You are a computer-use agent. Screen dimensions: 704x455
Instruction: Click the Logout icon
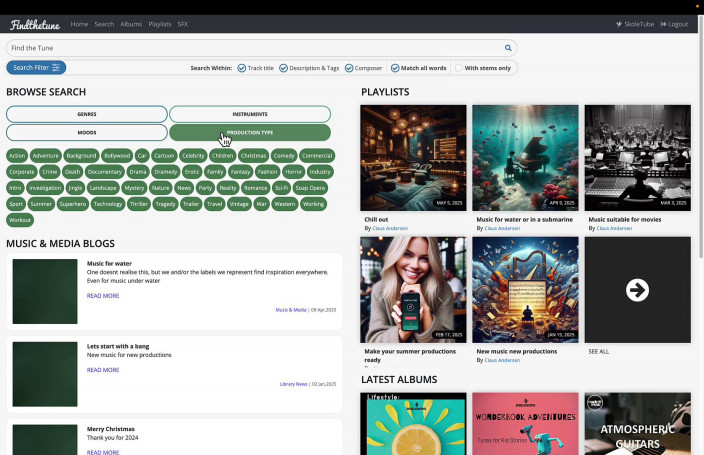pyautogui.click(x=663, y=24)
